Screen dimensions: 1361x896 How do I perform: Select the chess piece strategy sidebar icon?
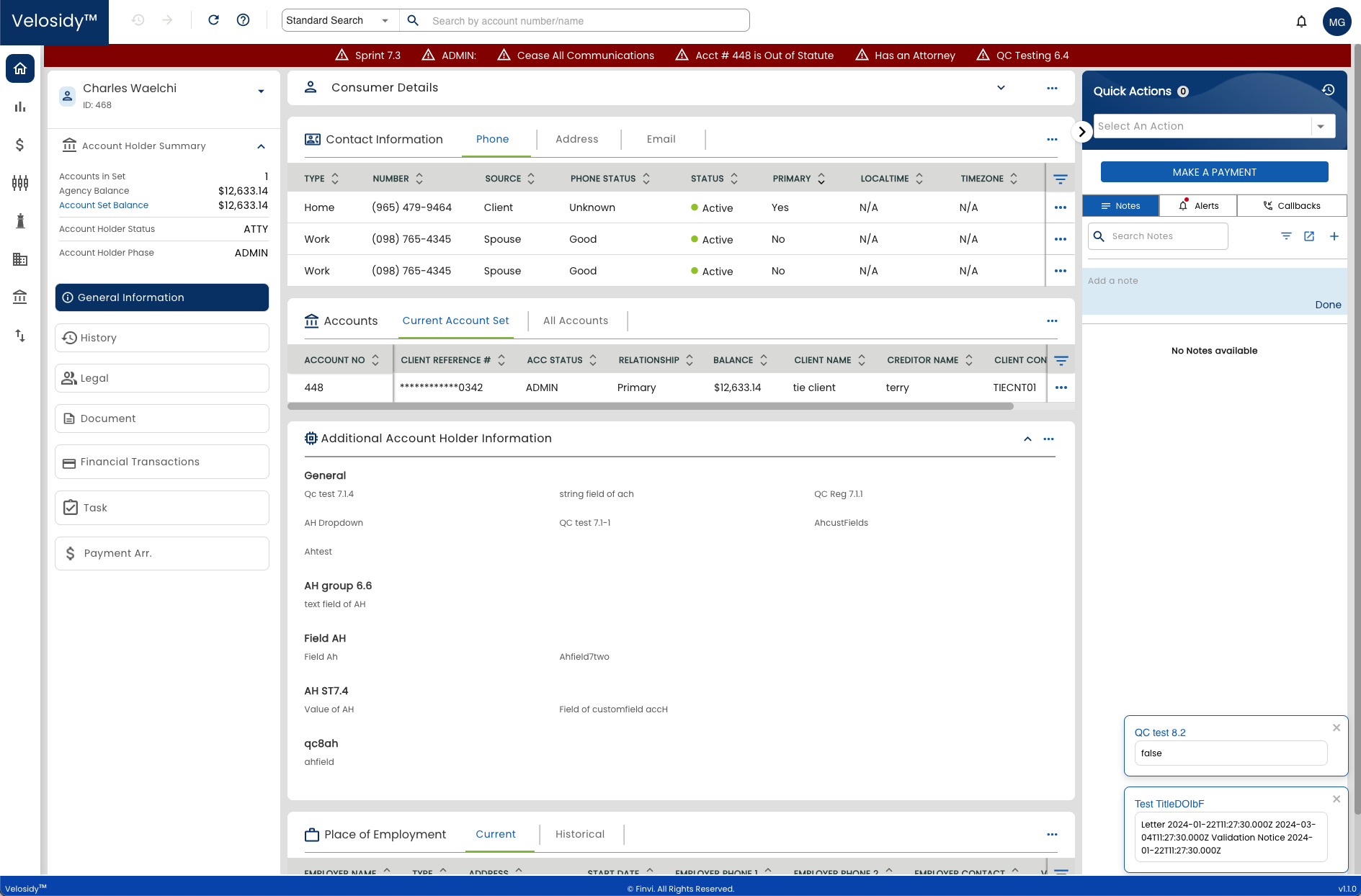(19, 221)
